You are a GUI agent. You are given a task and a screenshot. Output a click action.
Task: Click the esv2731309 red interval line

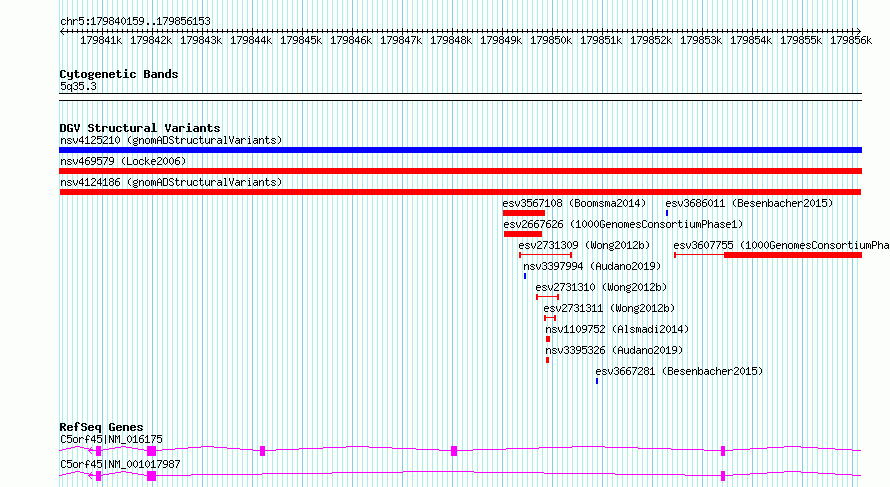tap(545, 255)
